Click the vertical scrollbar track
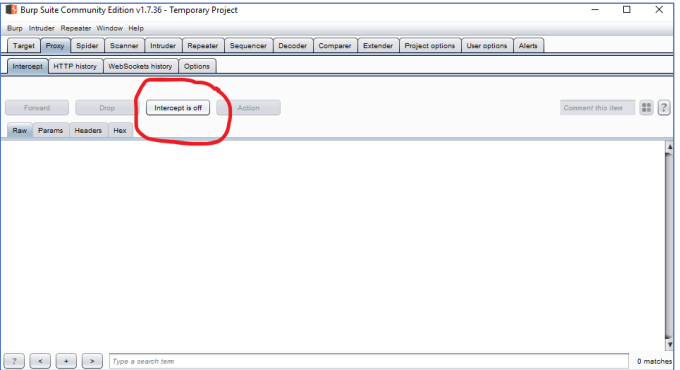The image size is (680, 370). pyautogui.click(x=670, y=245)
